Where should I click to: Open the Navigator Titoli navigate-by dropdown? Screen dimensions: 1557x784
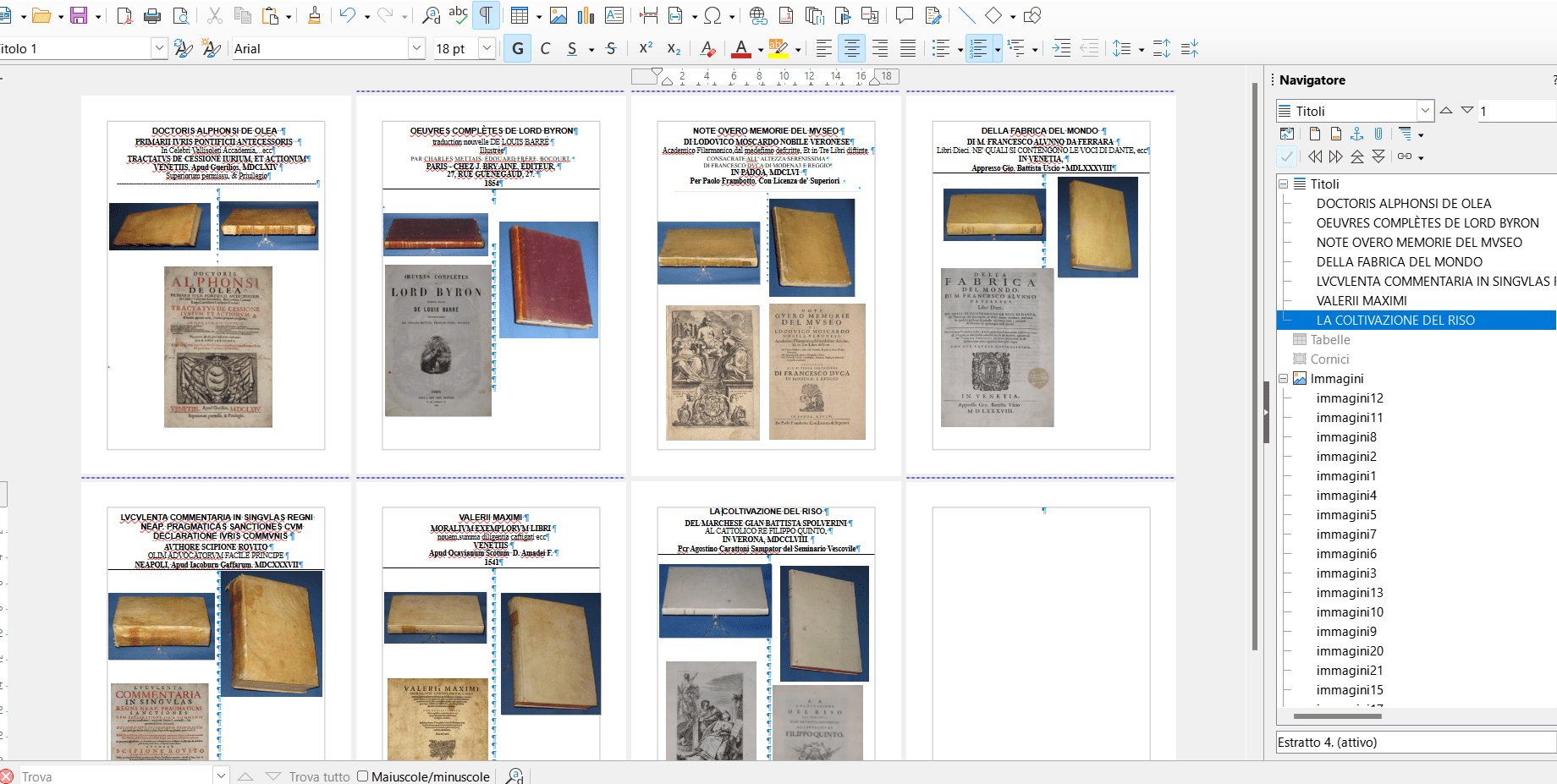coord(1426,111)
